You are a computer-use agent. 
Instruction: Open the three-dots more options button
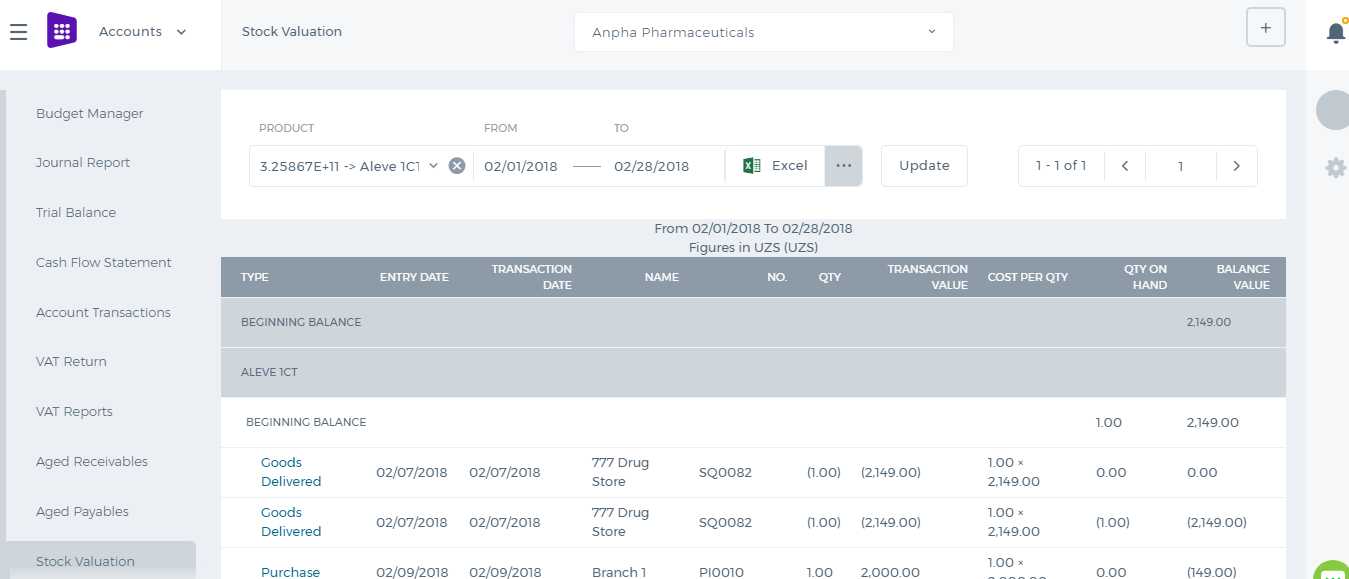click(843, 166)
